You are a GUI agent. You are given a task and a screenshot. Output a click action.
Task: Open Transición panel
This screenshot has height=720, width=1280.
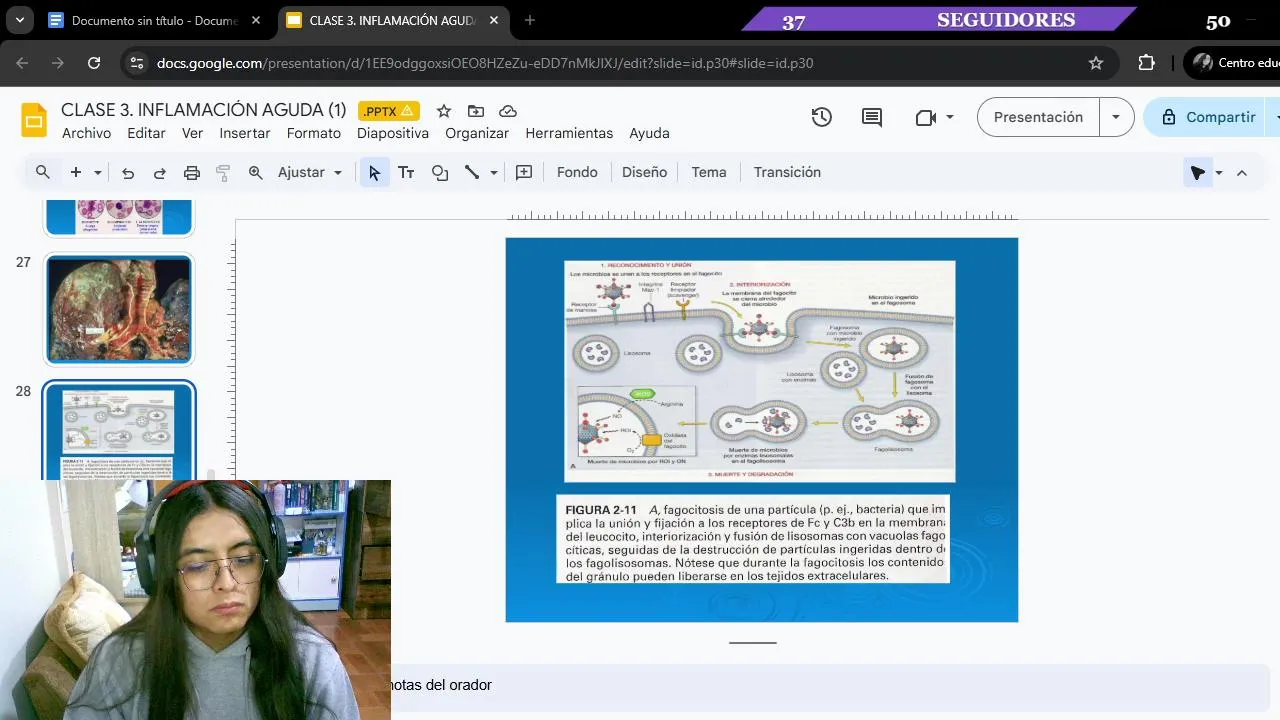pos(787,172)
